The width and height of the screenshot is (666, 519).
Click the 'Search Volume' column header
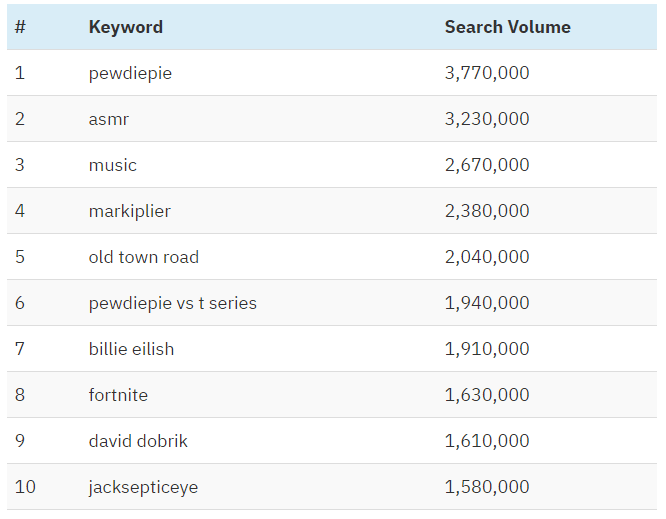(508, 27)
